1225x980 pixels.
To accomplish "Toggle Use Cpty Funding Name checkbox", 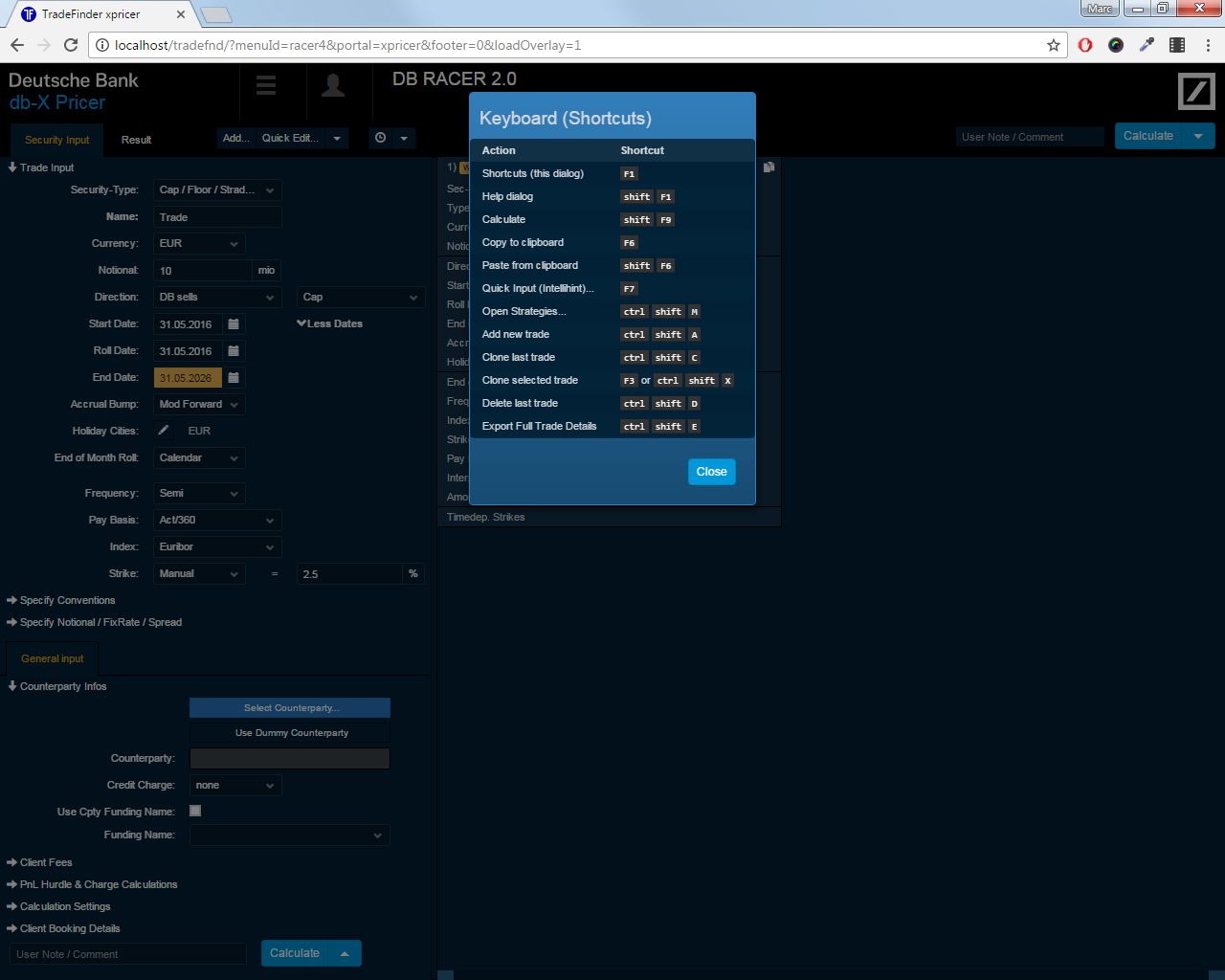I will click(x=195, y=811).
